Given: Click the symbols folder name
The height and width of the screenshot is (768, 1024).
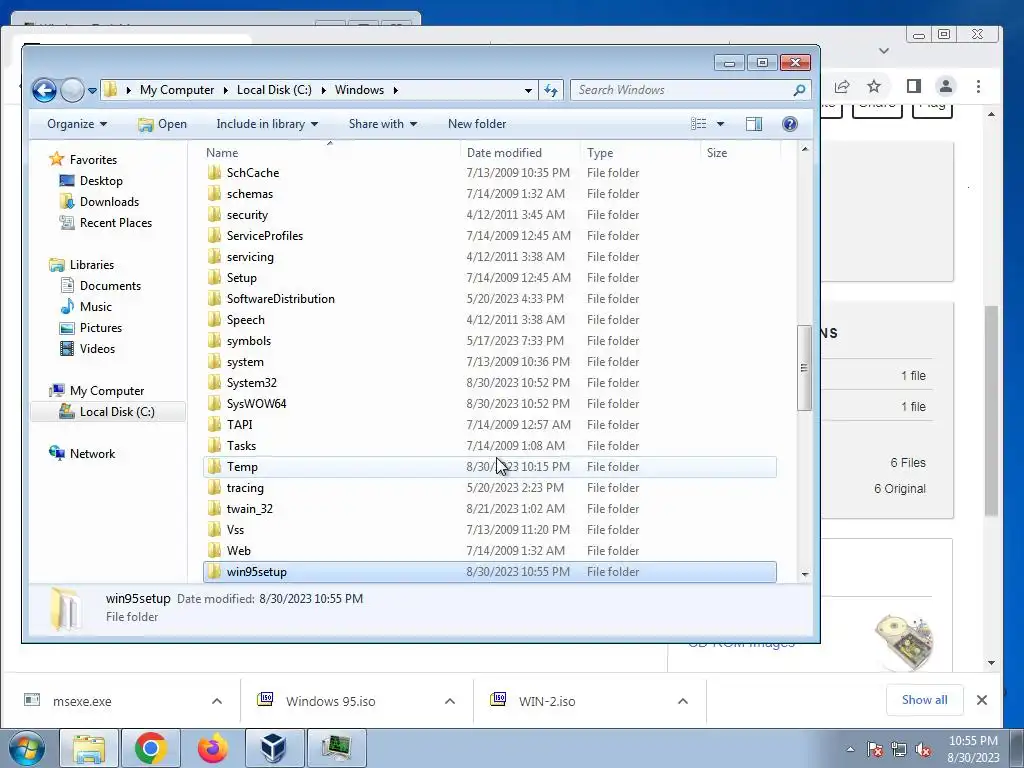Looking at the screenshot, I should tap(248, 341).
